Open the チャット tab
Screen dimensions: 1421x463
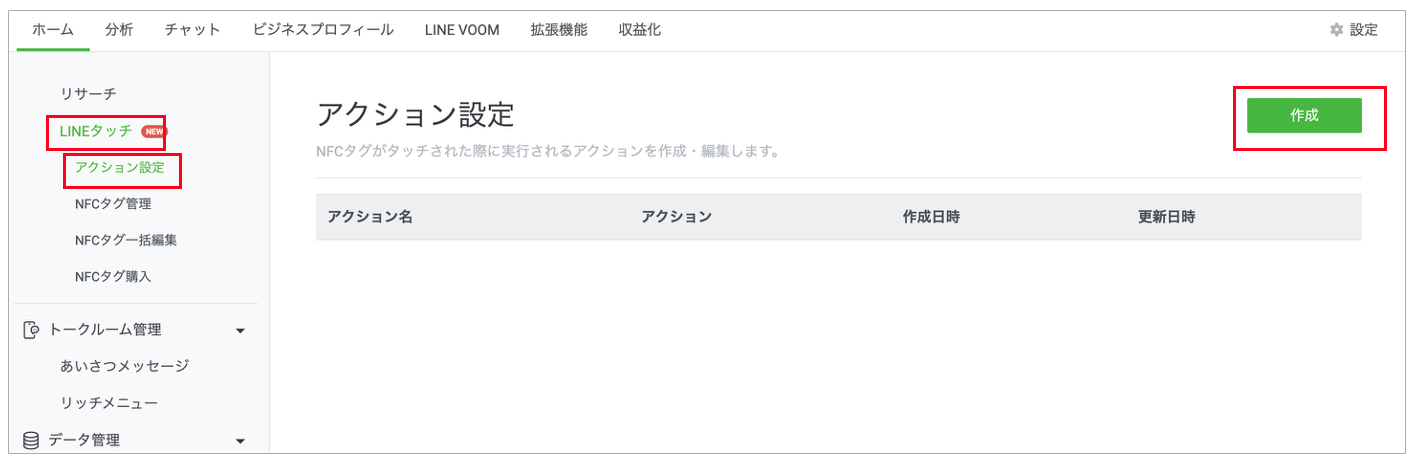point(193,30)
